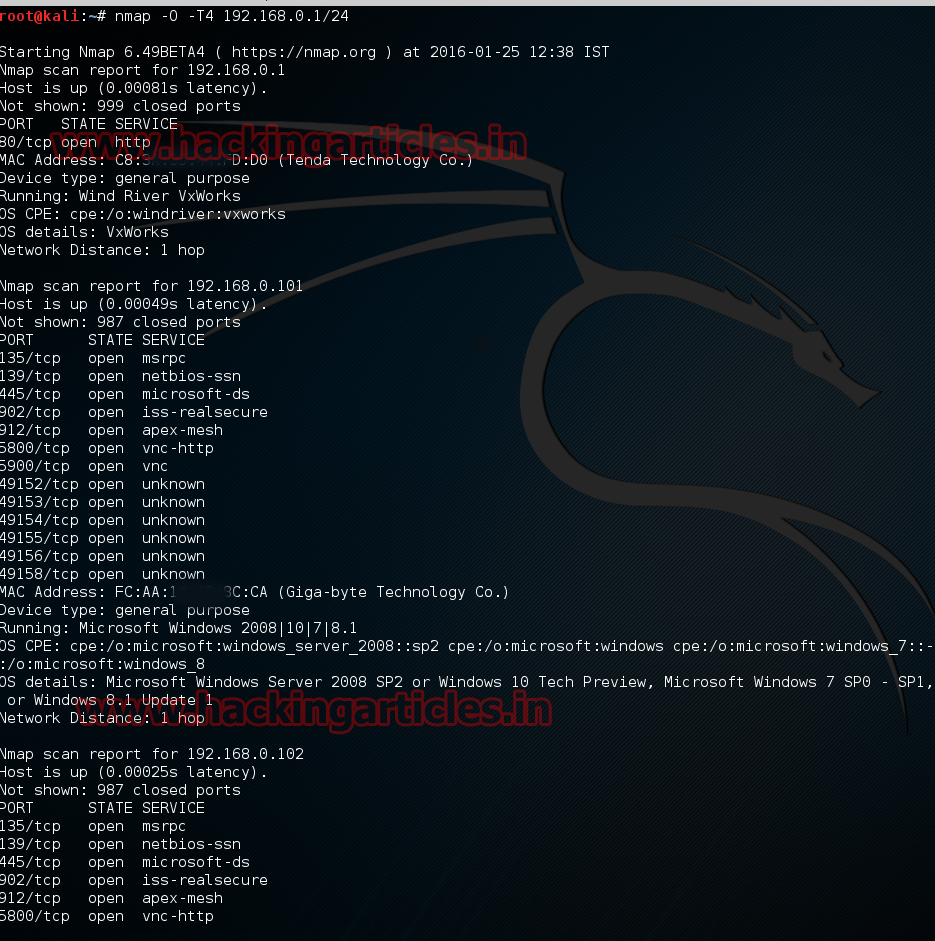Select the Tenda Technology MAC address line
Viewport: 935px width, 941px height.
(x=235, y=160)
